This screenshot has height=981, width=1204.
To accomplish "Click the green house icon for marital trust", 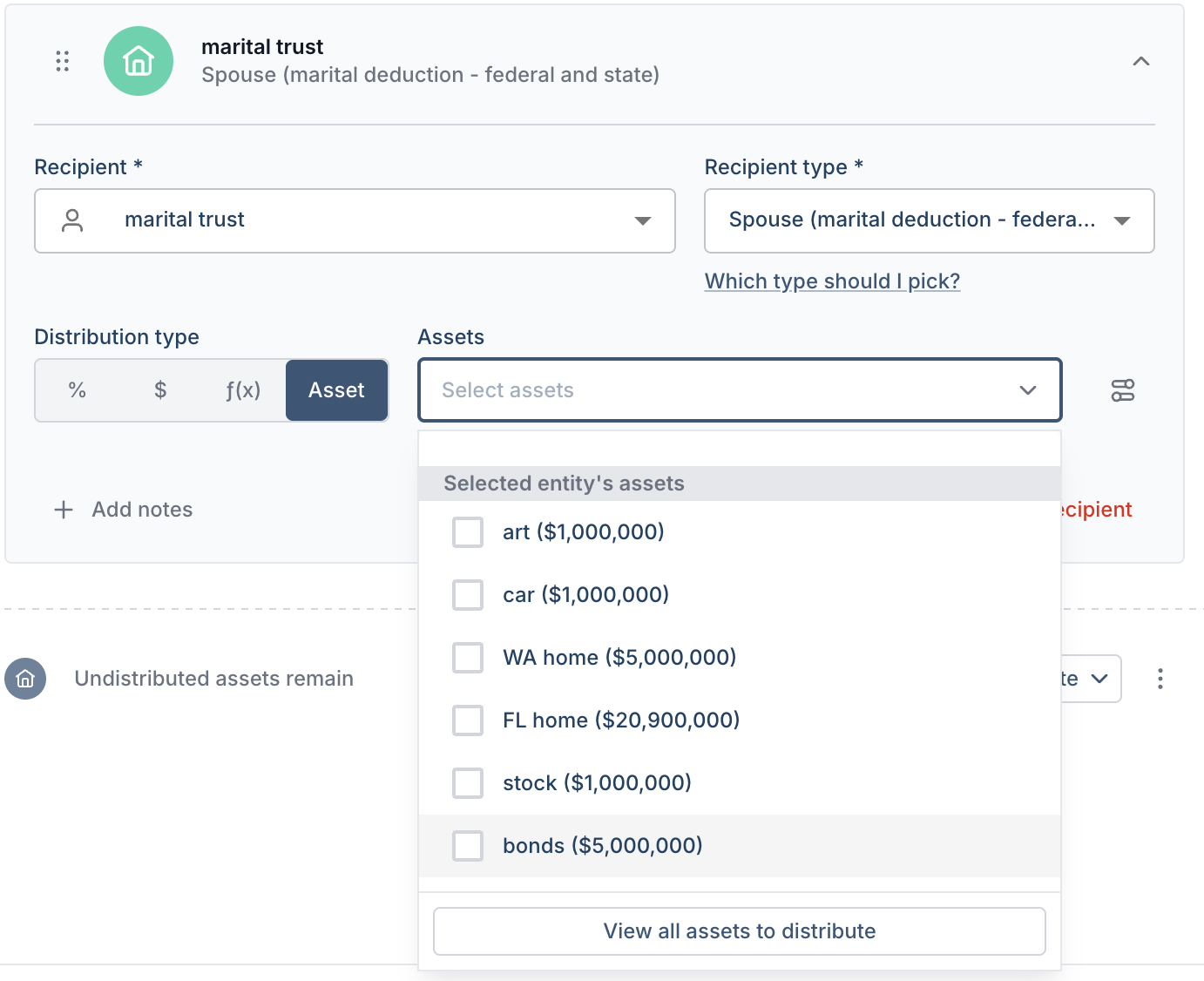I will click(x=139, y=61).
